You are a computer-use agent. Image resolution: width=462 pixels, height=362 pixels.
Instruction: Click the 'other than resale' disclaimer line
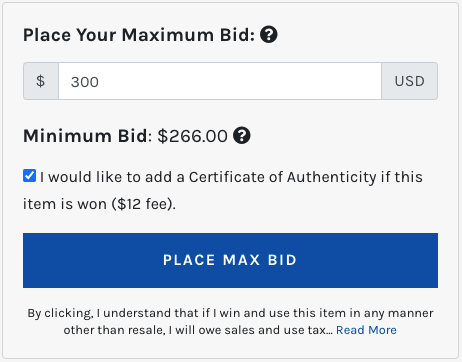pyautogui.click(x=198, y=330)
